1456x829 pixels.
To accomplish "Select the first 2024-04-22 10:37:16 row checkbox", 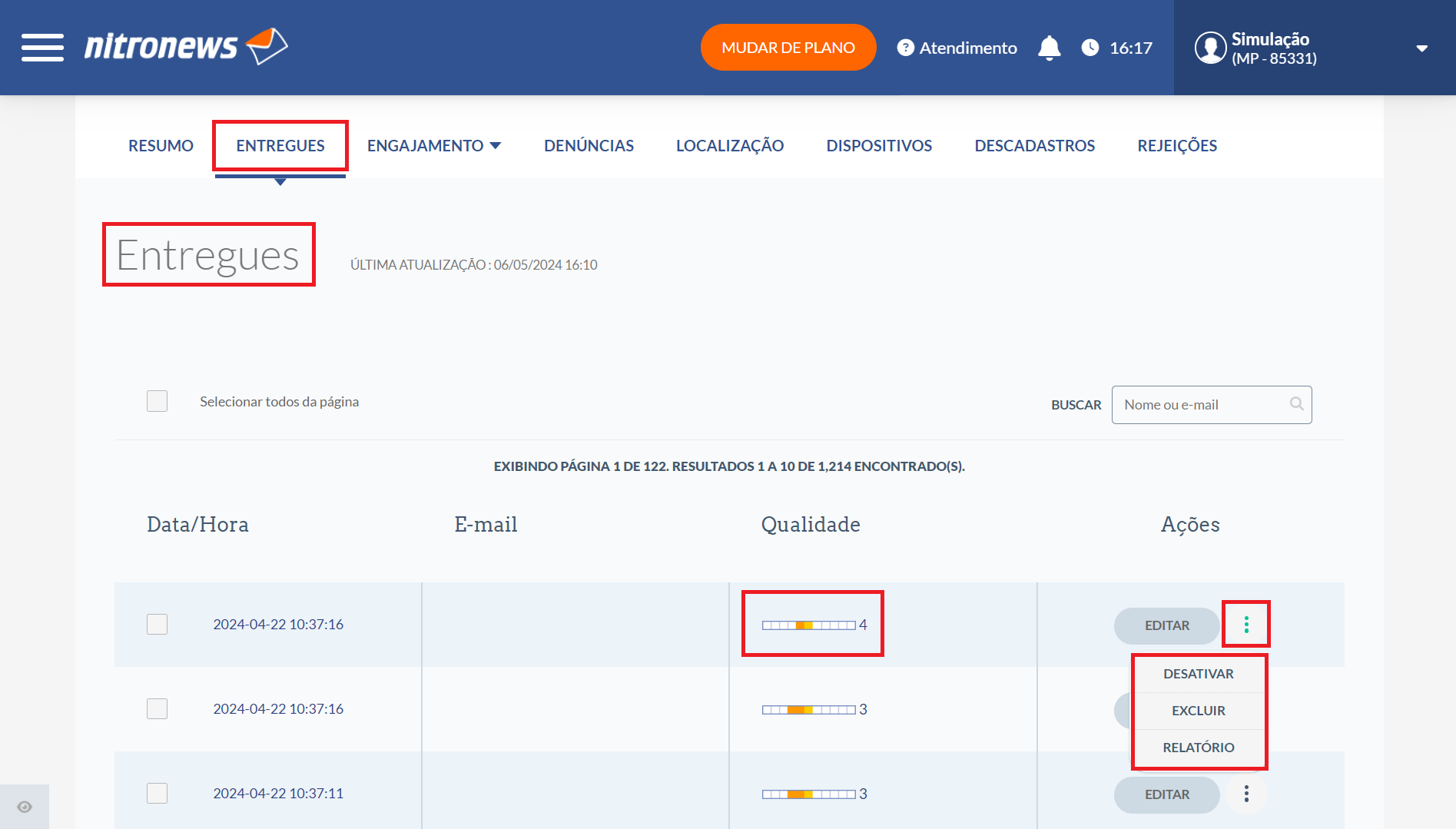I will pos(157,624).
